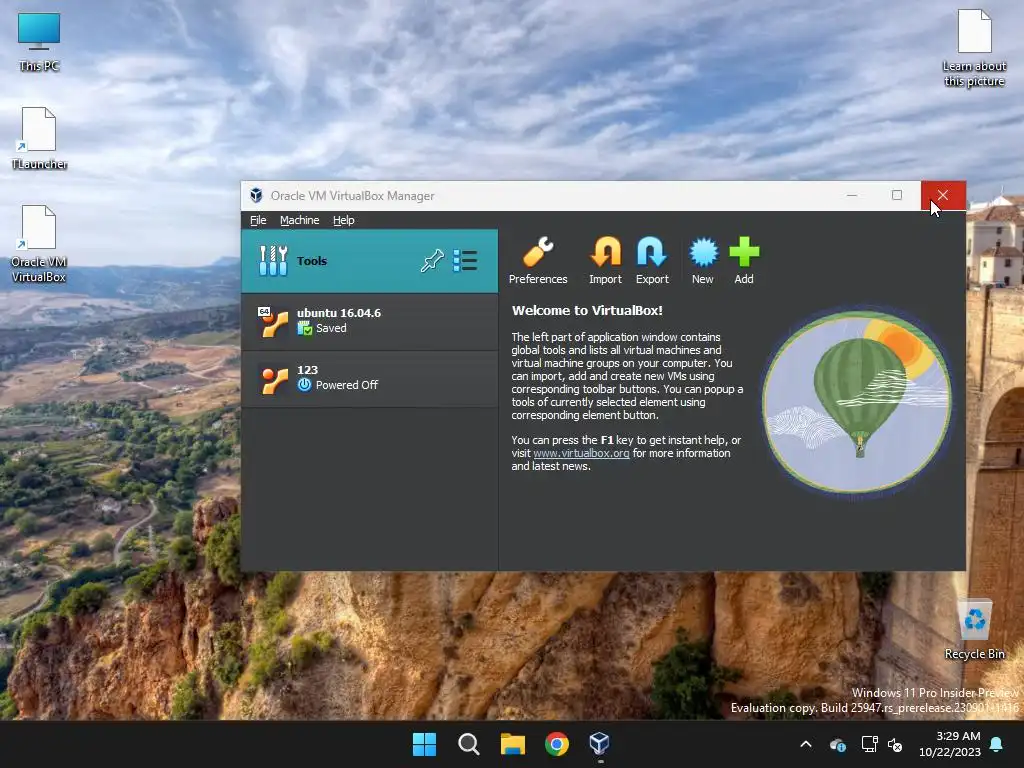This screenshot has height=768, width=1024.
Task: Open Google Chrome from taskbar
Action: click(556, 744)
